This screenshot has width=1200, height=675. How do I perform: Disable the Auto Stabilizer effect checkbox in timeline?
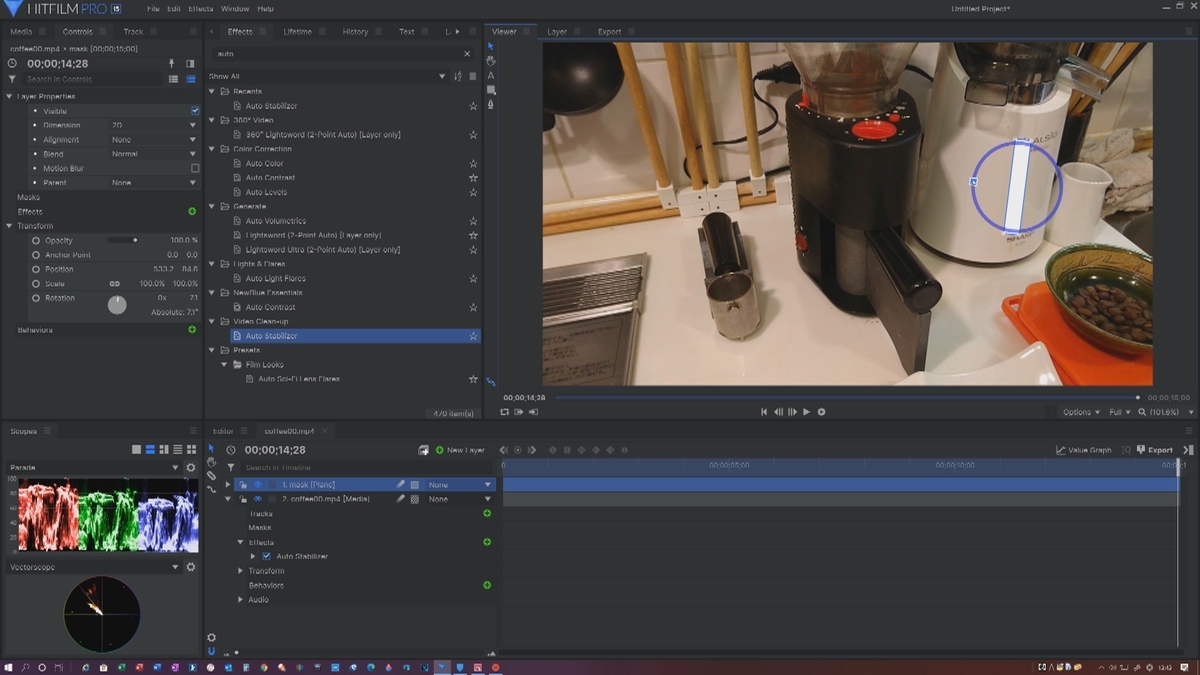(266, 556)
